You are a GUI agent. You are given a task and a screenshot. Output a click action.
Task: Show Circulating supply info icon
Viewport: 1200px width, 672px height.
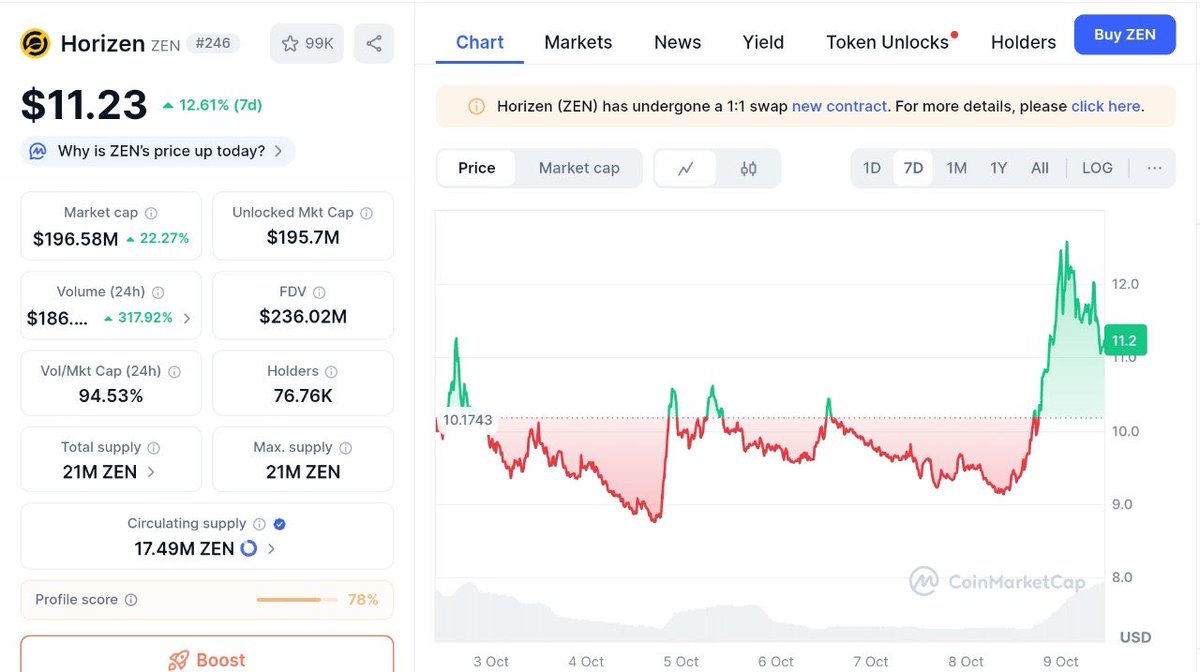coord(259,524)
